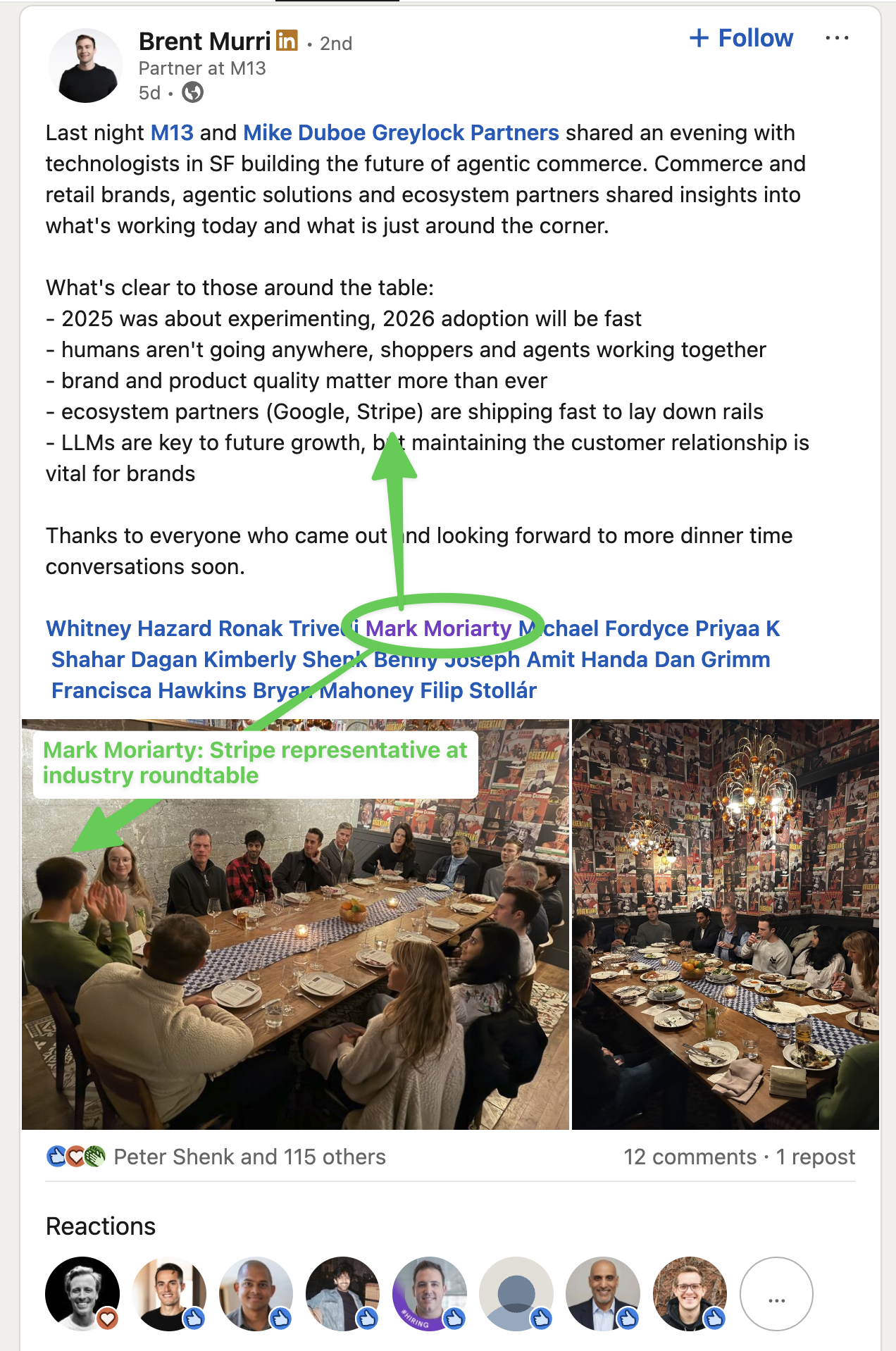
Task: Open the M13 company link
Action: 172,132
